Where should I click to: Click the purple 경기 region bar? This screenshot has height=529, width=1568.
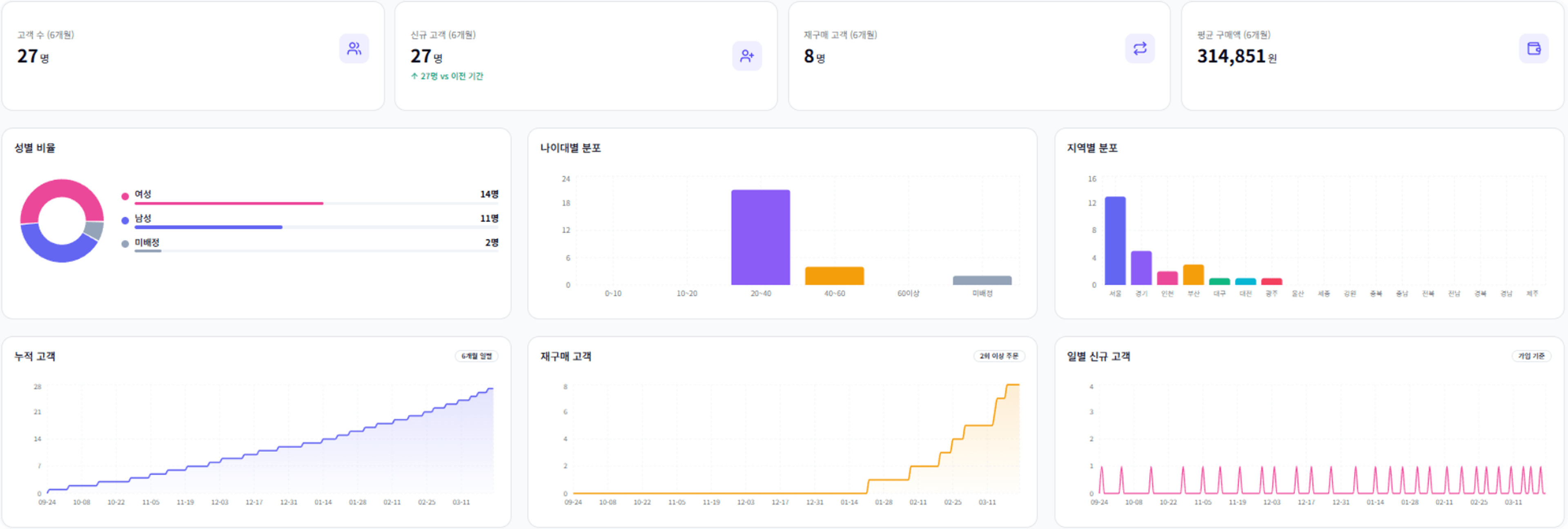[1141, 268]
